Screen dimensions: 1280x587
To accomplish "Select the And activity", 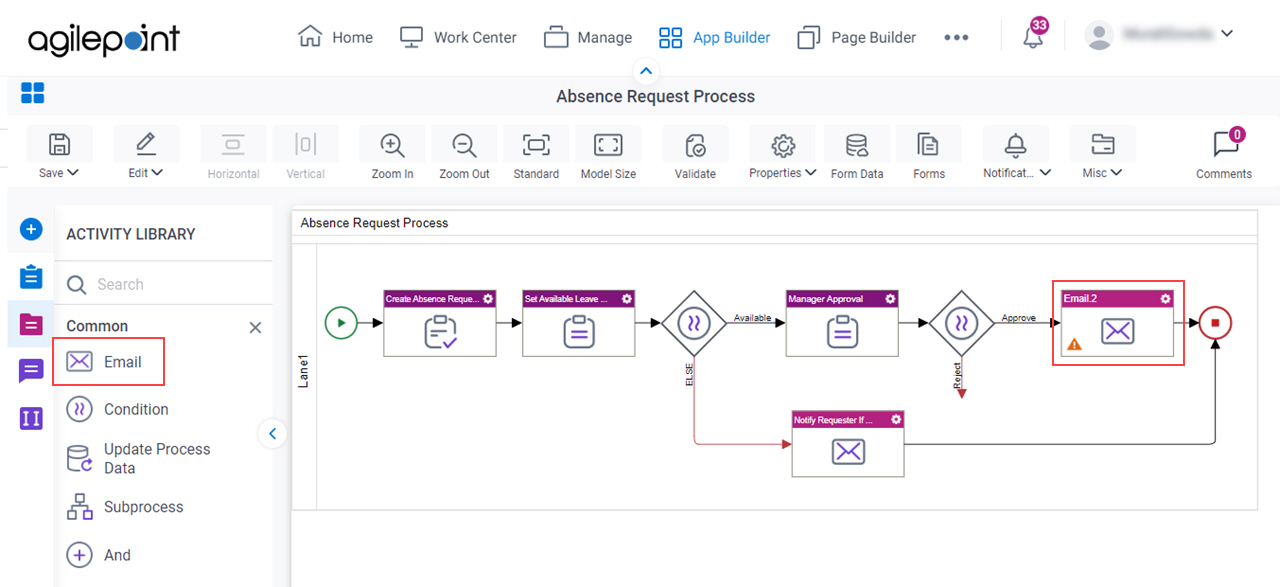I will pyautogui.click(x=98, y=555).
